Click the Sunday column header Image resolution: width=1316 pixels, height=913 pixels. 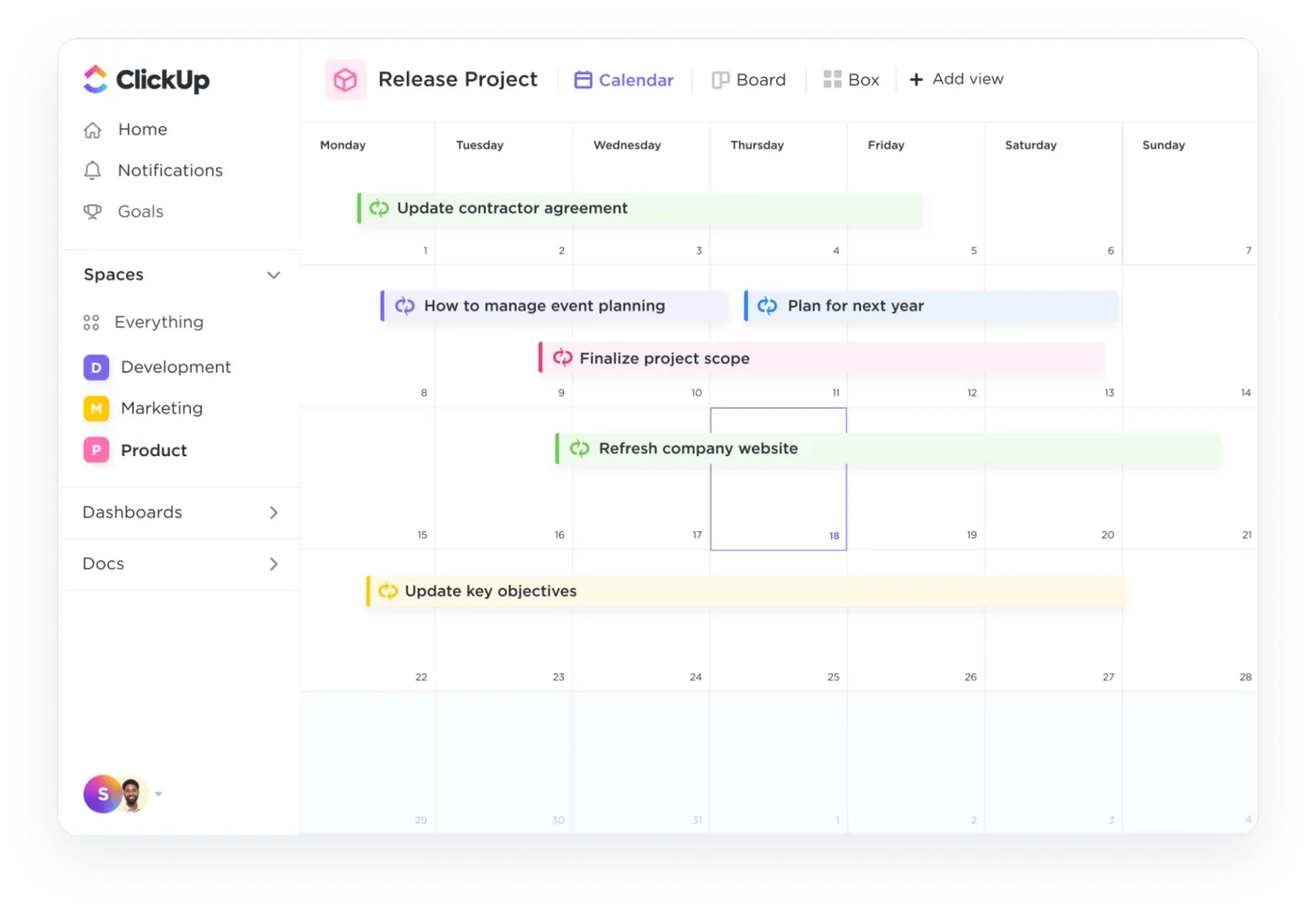(1164, 145)
